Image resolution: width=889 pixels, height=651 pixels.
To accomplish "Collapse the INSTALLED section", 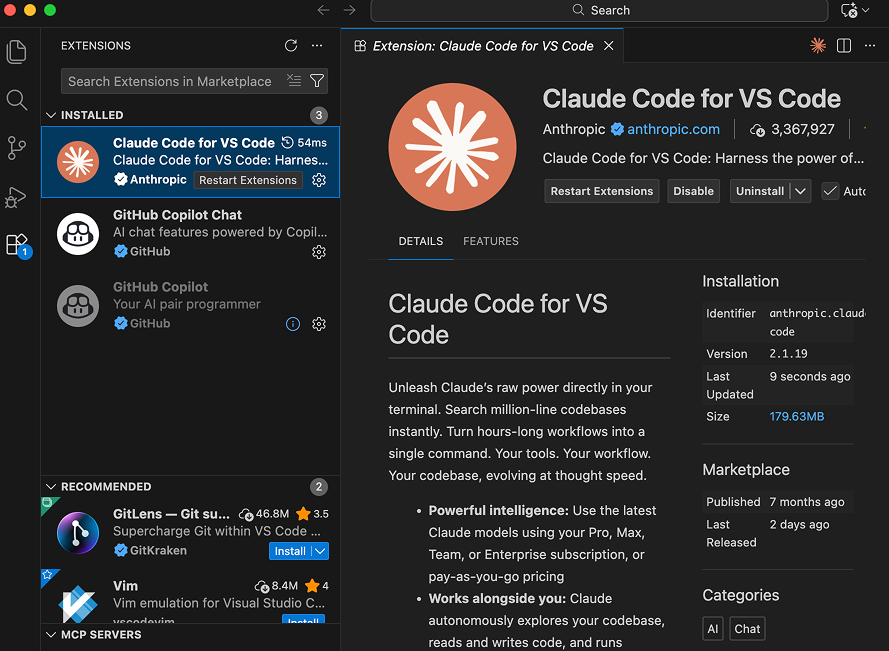I will tap(51, 114).
